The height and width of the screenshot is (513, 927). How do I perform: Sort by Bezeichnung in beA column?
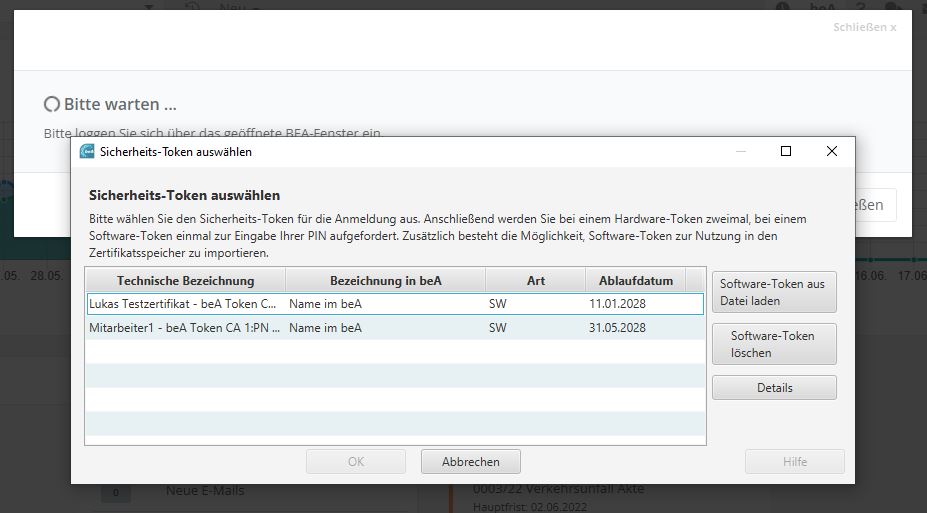(385, 280)
